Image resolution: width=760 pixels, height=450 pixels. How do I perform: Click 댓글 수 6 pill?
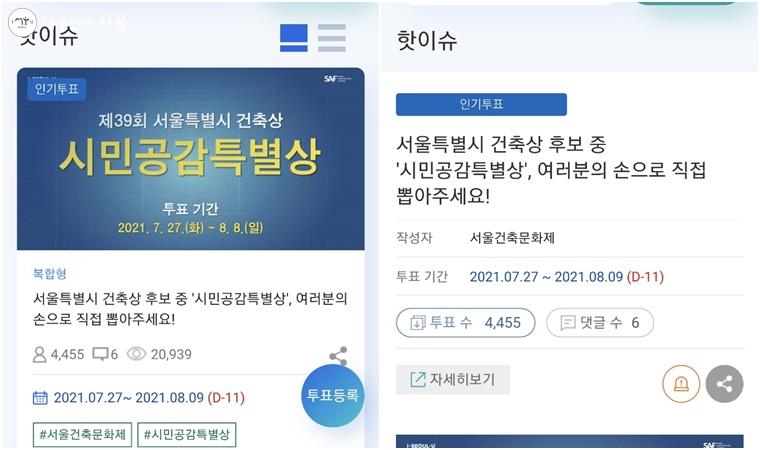(600, 322)
